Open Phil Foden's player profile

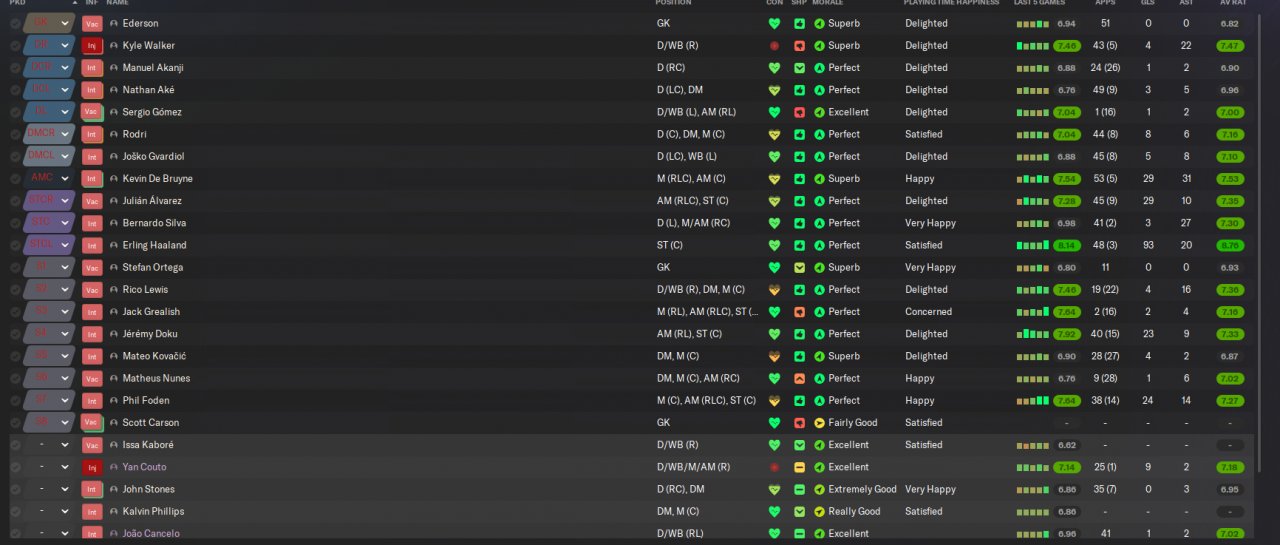tap(146, 400)
